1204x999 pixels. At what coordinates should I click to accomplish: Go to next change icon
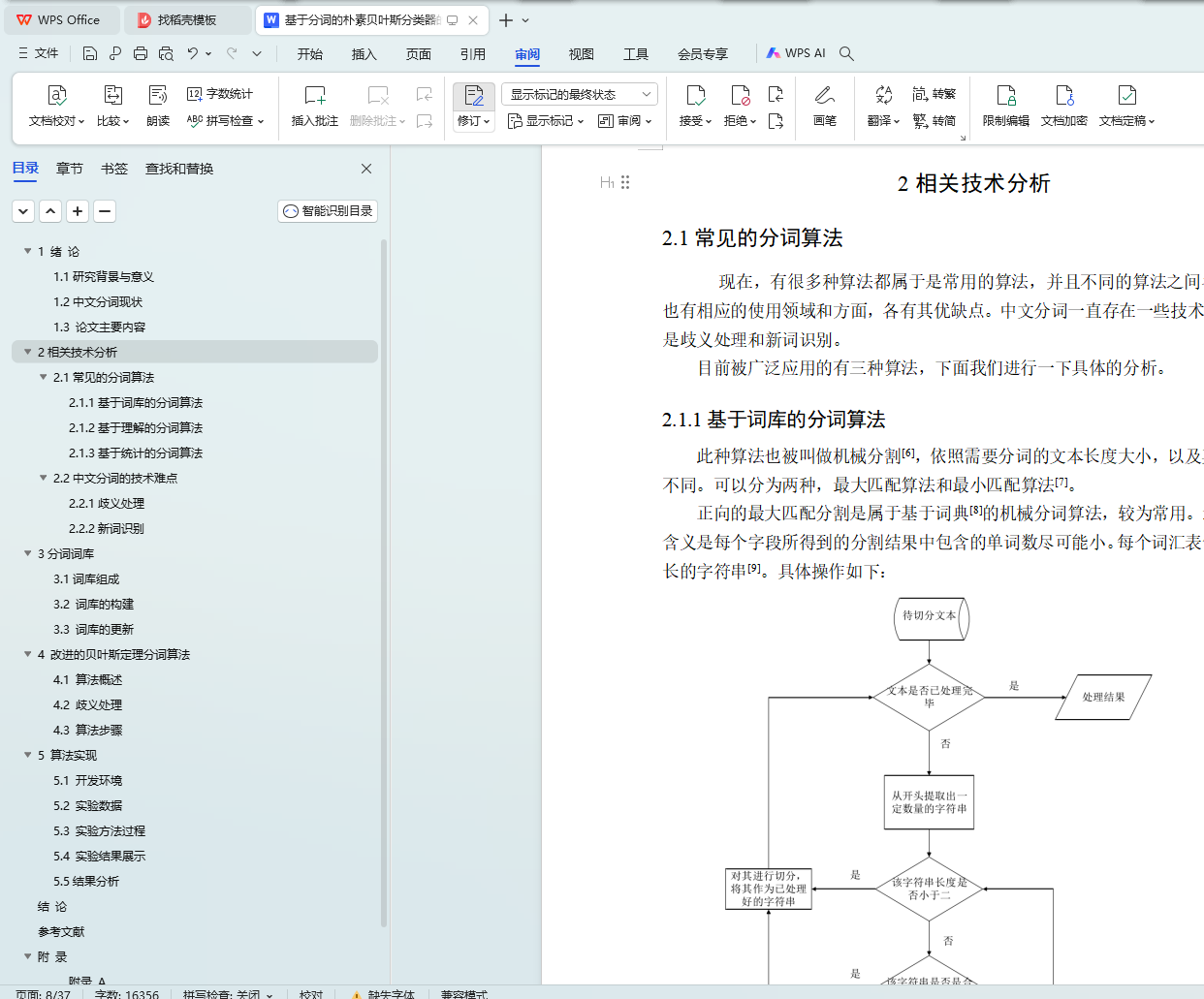[776, 121]
